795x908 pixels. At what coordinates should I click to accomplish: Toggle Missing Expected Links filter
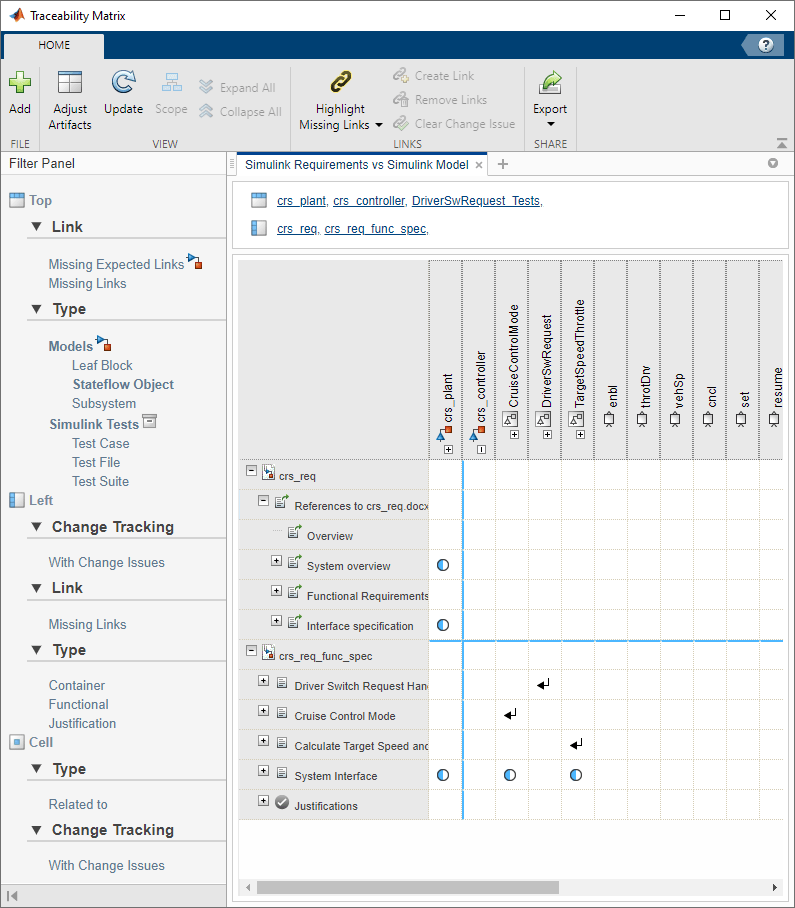(116, 264)
